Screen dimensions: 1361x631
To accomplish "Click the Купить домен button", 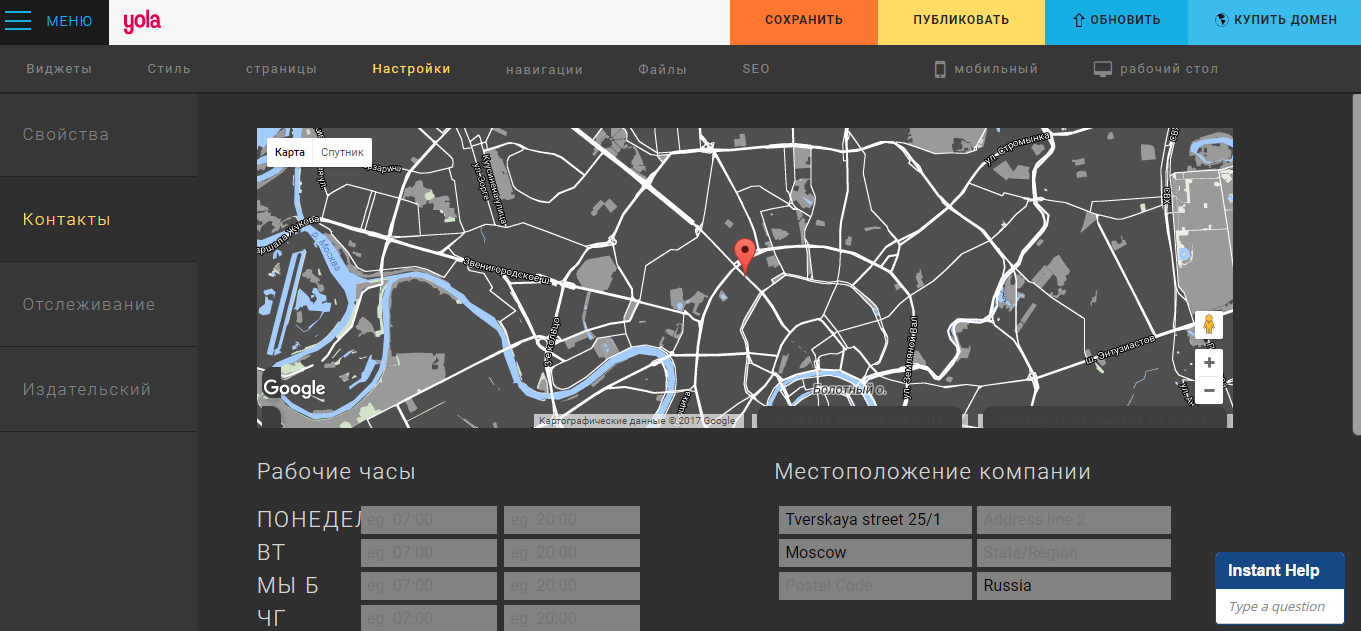I will click(1274, 20).
